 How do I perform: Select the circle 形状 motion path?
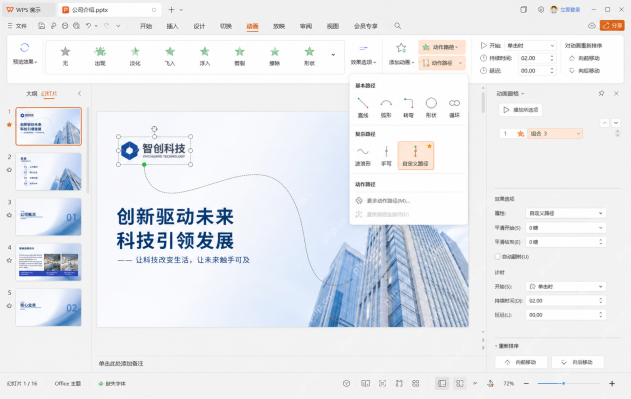pos(431,107)
